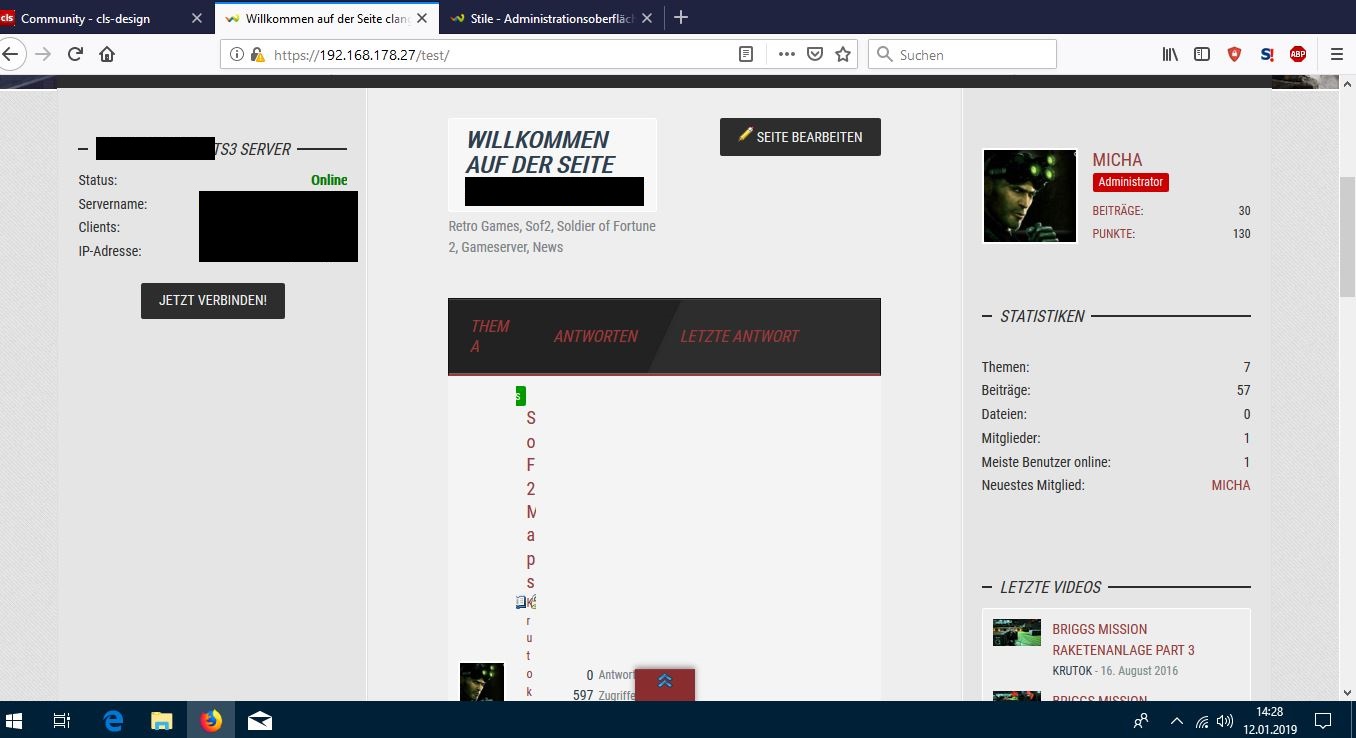Click the scroll-to-top double arrow button
The height and width of the screenshot is (738, 1356).
665,682
